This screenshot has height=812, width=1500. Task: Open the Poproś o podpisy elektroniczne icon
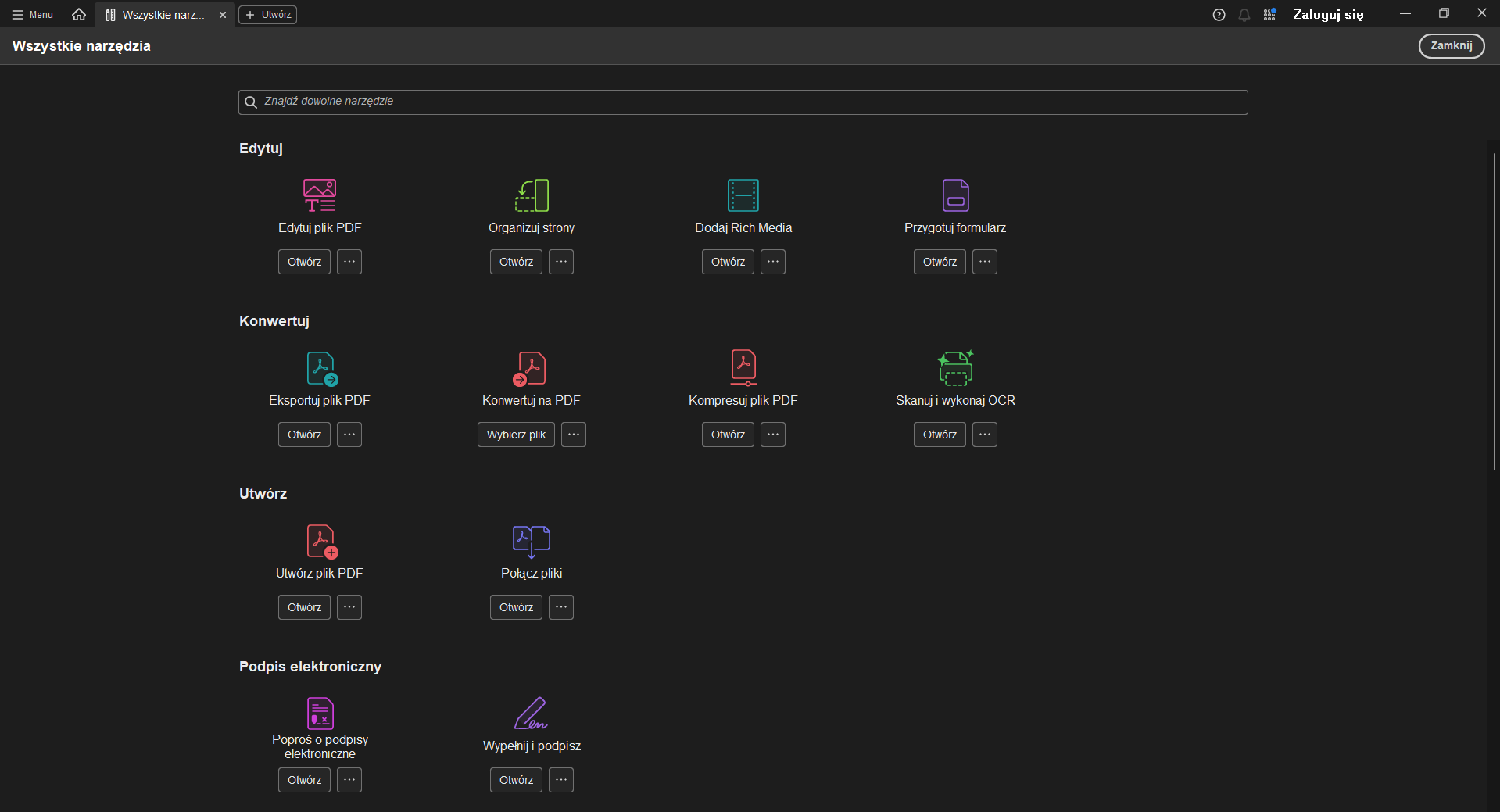point(320,713)
